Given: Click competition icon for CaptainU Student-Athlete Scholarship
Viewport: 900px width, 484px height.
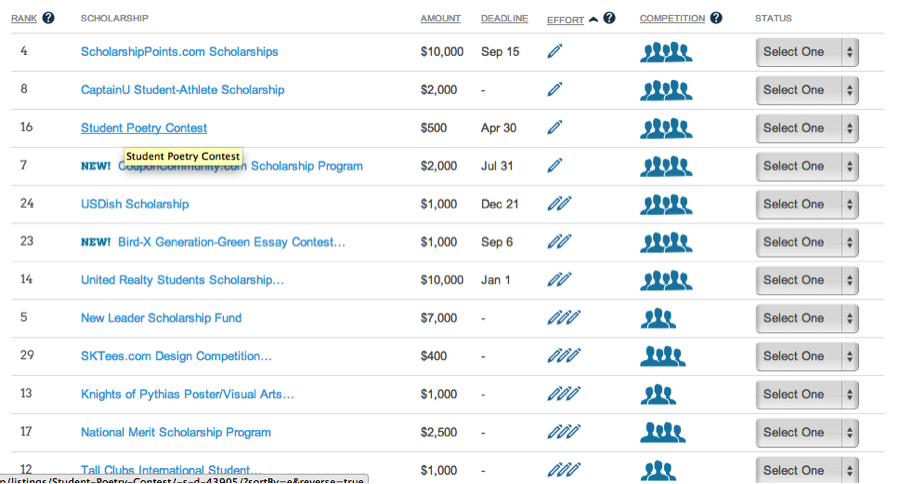Looking at the screenshot, I should click(x=666, y=90).
